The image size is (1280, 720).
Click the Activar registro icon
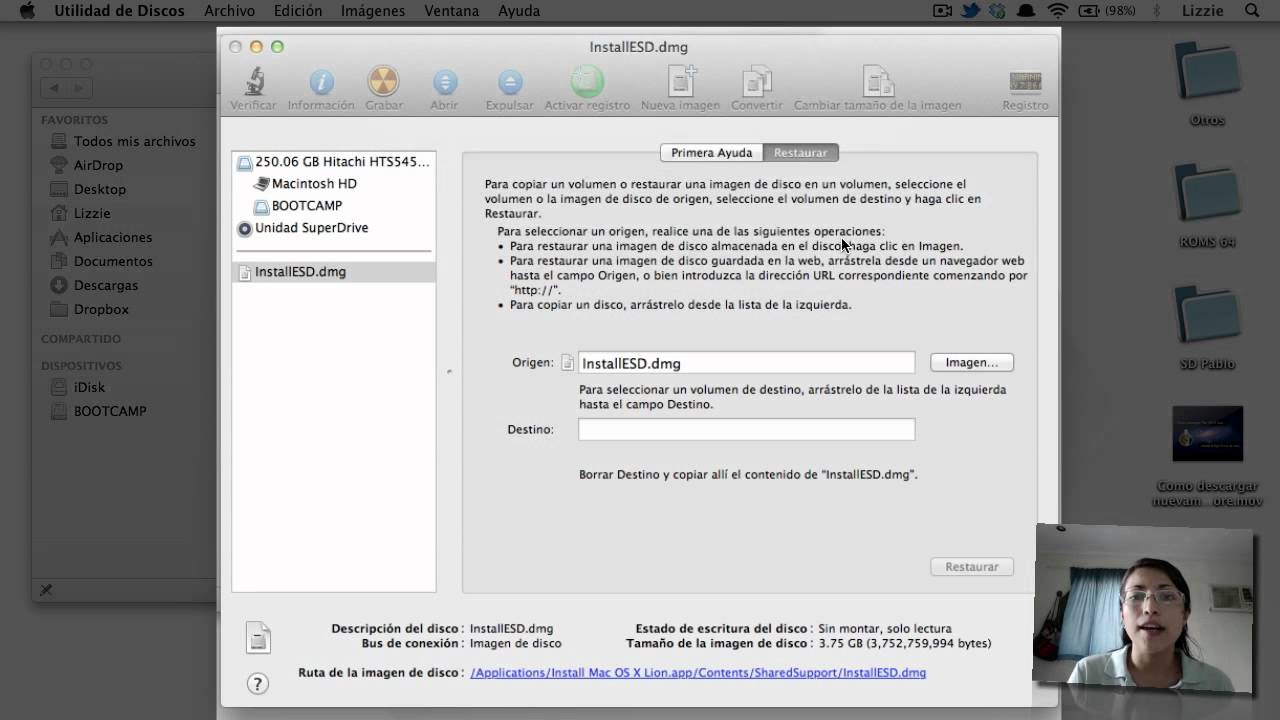pos(587,82)
